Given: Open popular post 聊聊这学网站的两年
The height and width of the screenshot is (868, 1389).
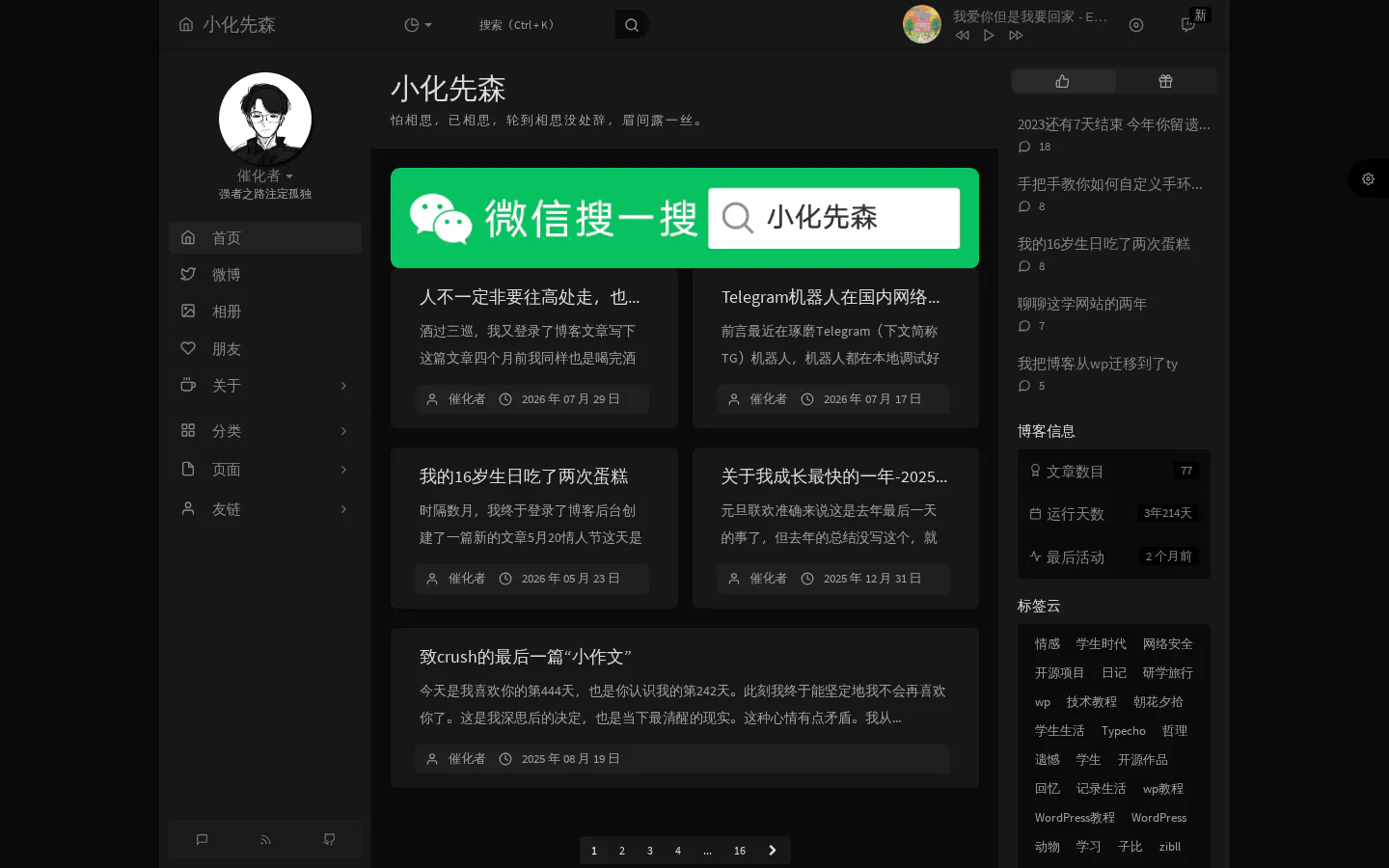Looking at the screenshot, I should 1082,304.
